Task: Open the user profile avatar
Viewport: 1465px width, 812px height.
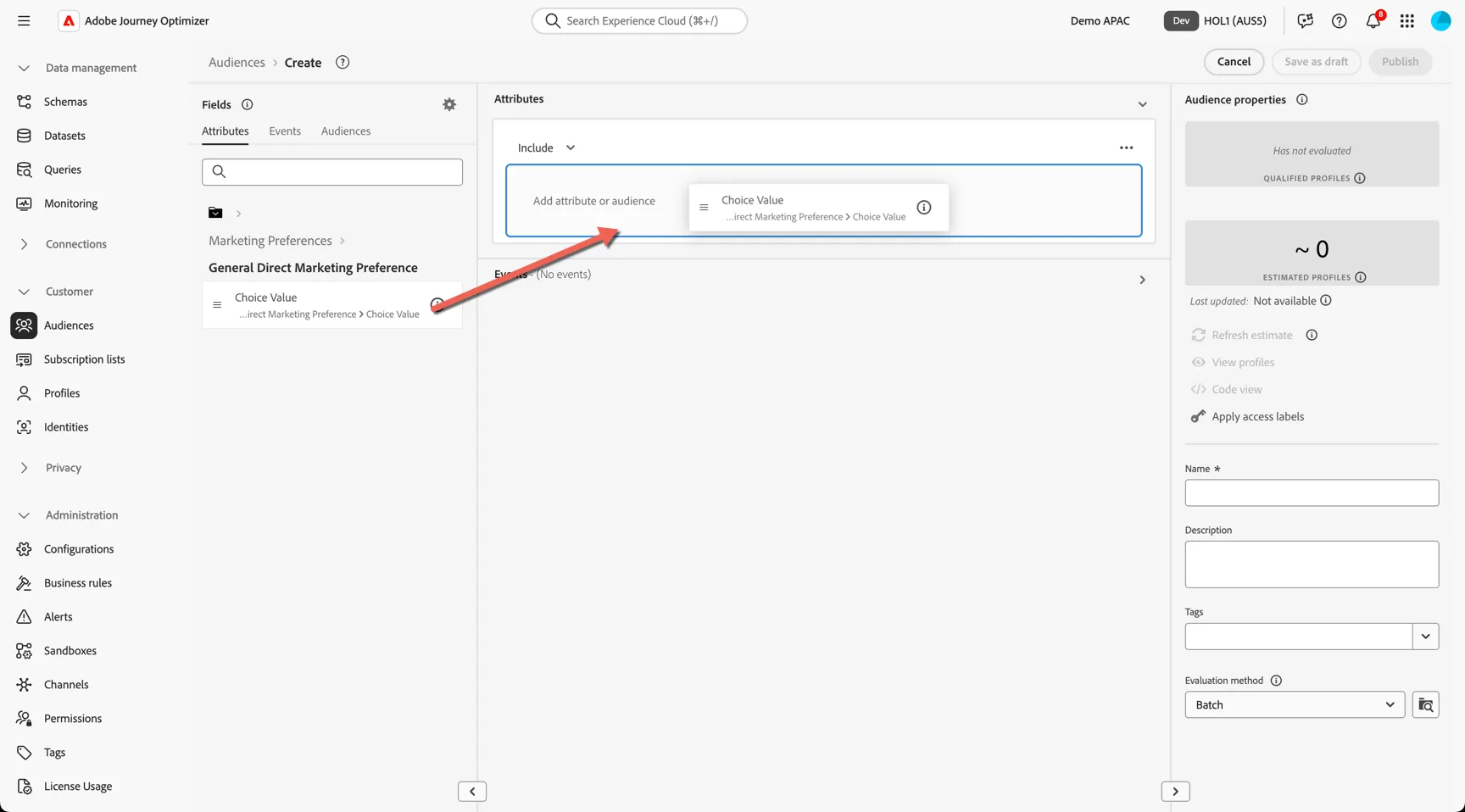Action: point(1440,20)
